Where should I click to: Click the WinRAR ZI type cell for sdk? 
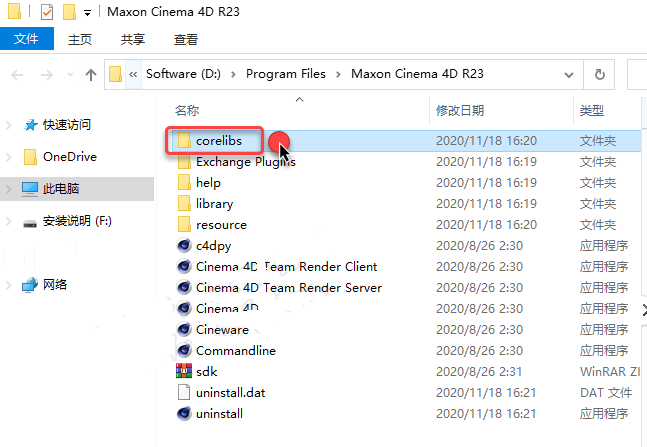pyautogui.click(x=610, y=371)
